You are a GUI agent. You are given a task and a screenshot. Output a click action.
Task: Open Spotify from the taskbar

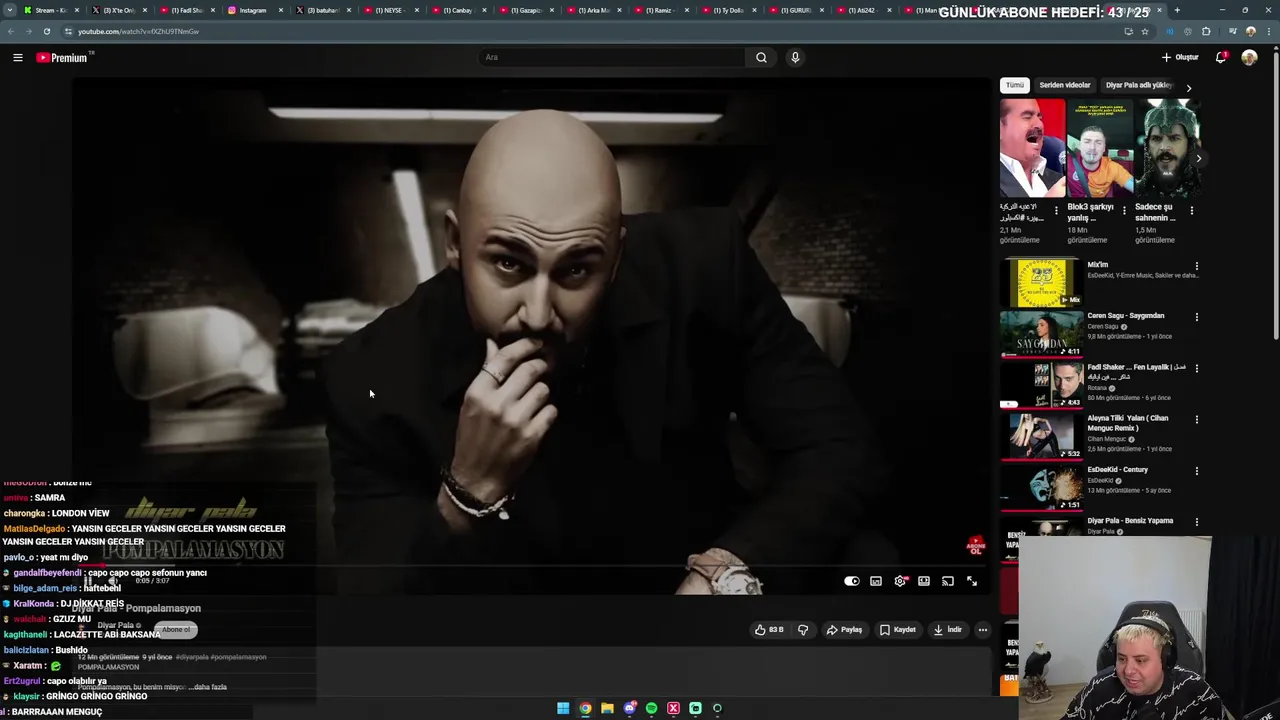click(651, 708)
